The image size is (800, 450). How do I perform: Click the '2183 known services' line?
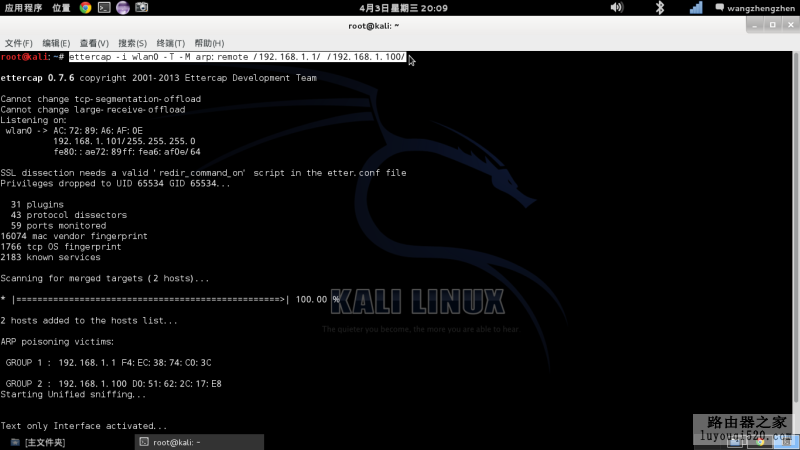(x=51, y=257)
